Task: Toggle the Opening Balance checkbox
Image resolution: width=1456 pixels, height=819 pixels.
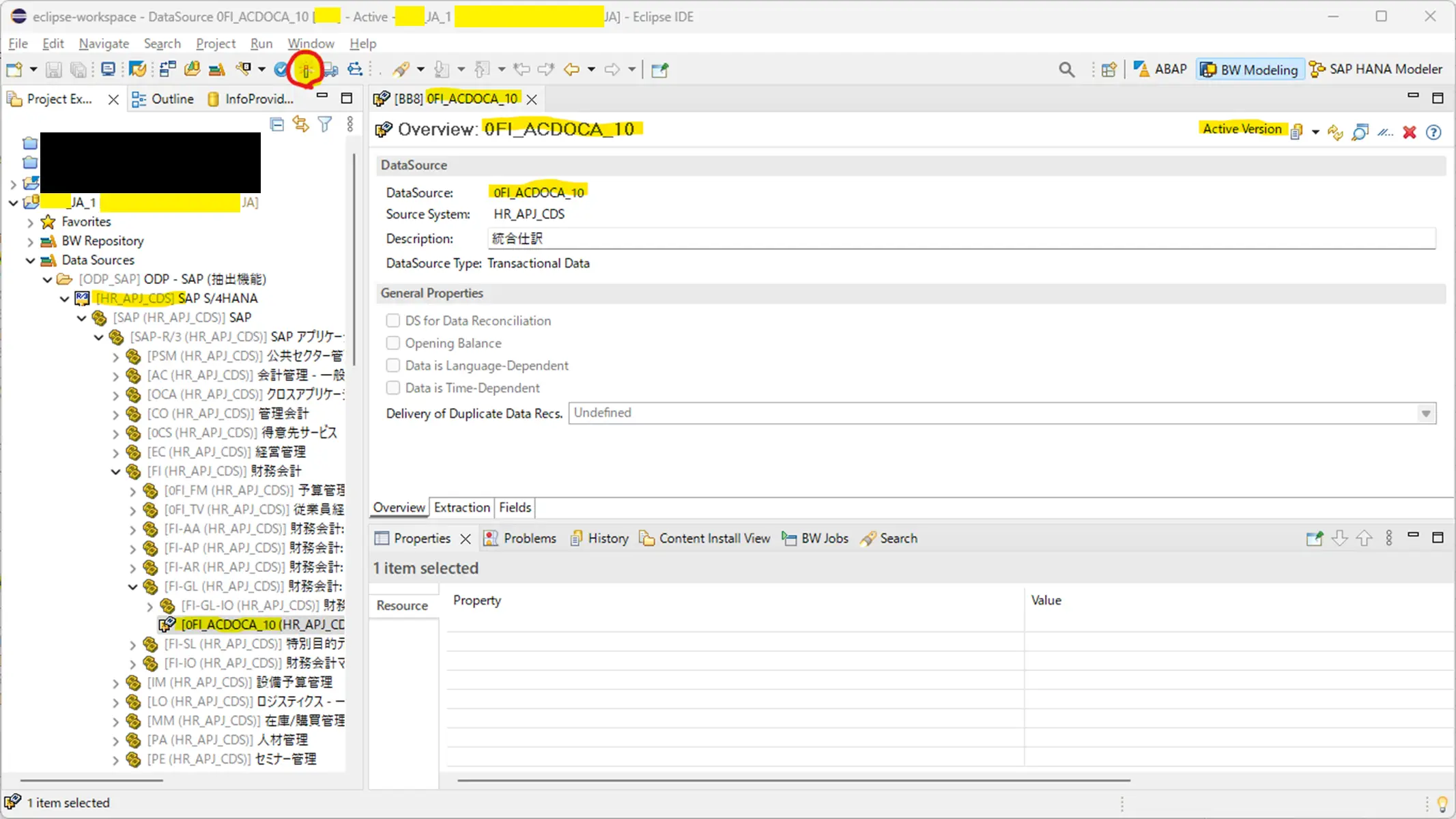Action: (393, 343)
